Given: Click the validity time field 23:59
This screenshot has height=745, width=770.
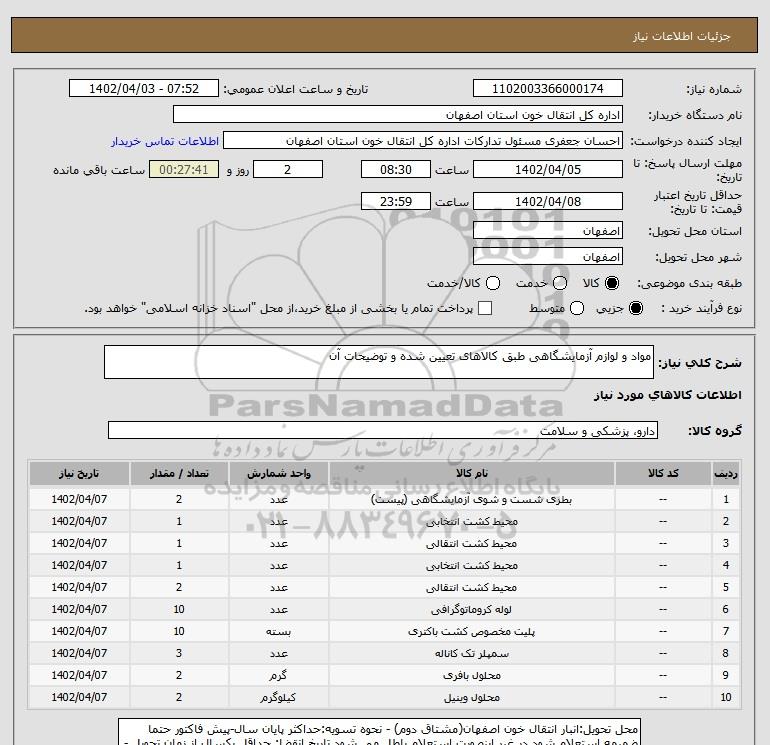Looking at the screenshot, I should (396, 201).
